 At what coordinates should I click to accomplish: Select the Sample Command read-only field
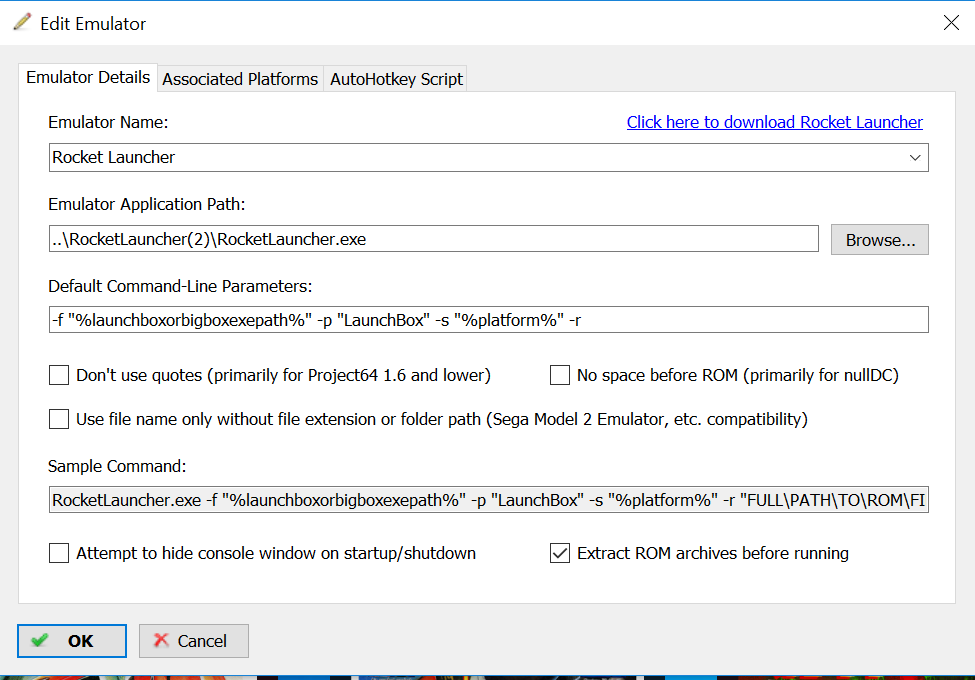[488, 499]
